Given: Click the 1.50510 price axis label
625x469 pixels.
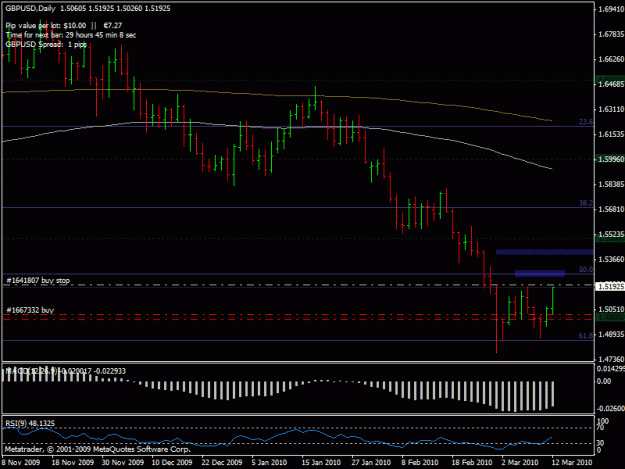Looking at the screenshot, I should coord(611,309).
